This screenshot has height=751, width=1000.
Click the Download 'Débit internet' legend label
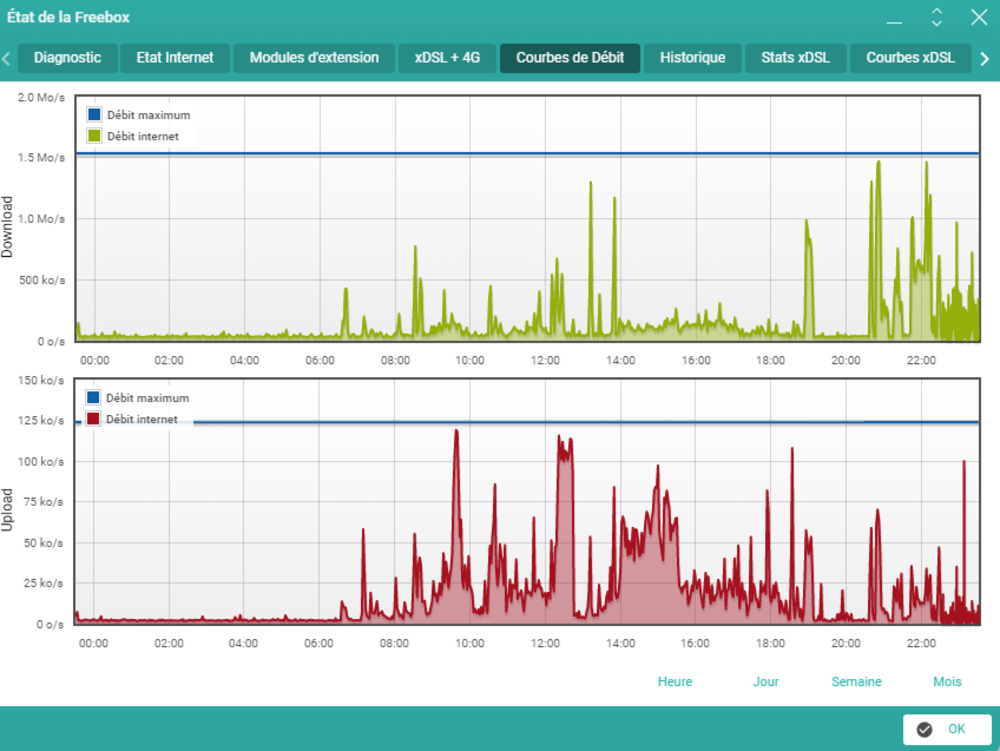[143, 136]
